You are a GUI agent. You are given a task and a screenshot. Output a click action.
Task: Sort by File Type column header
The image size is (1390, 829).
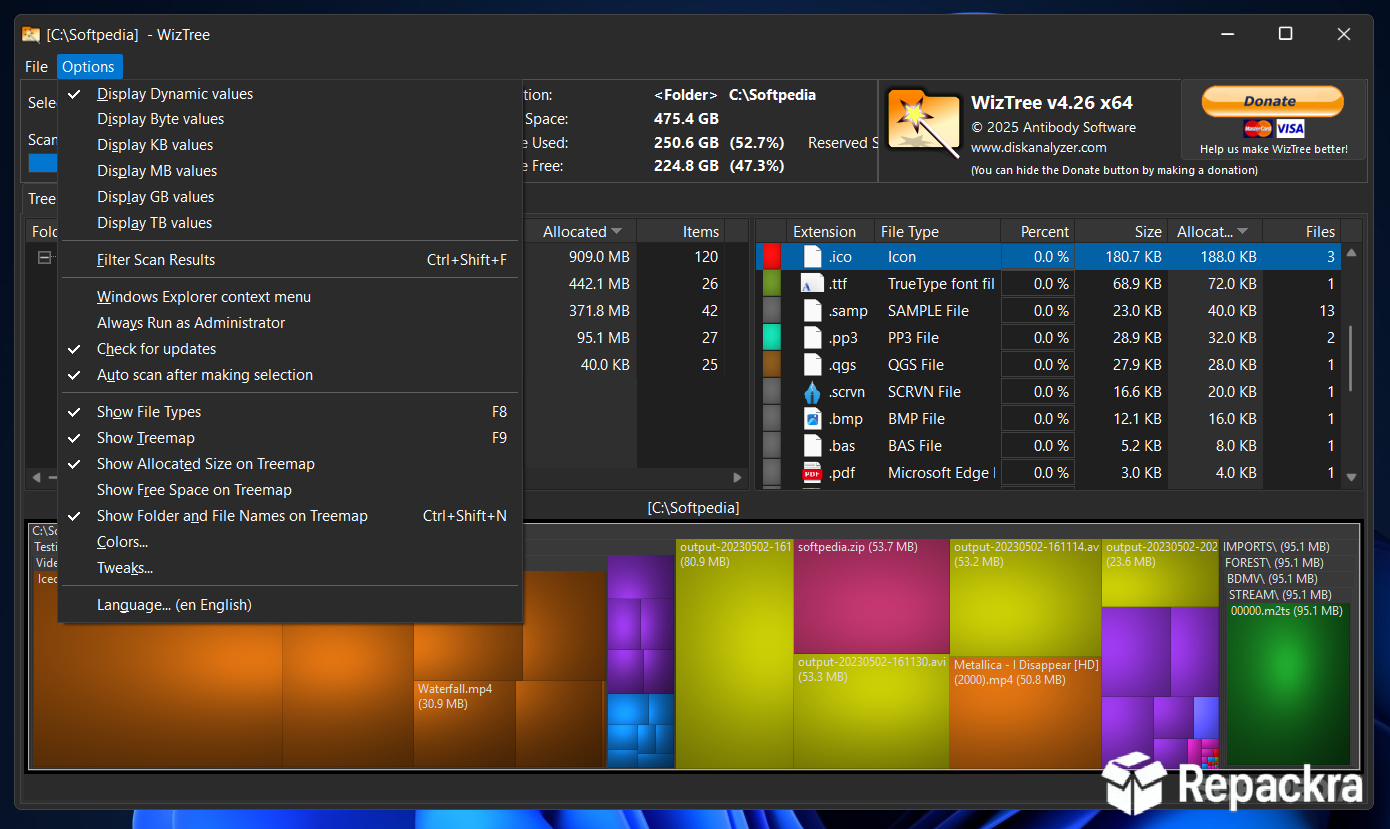point(937,232)
